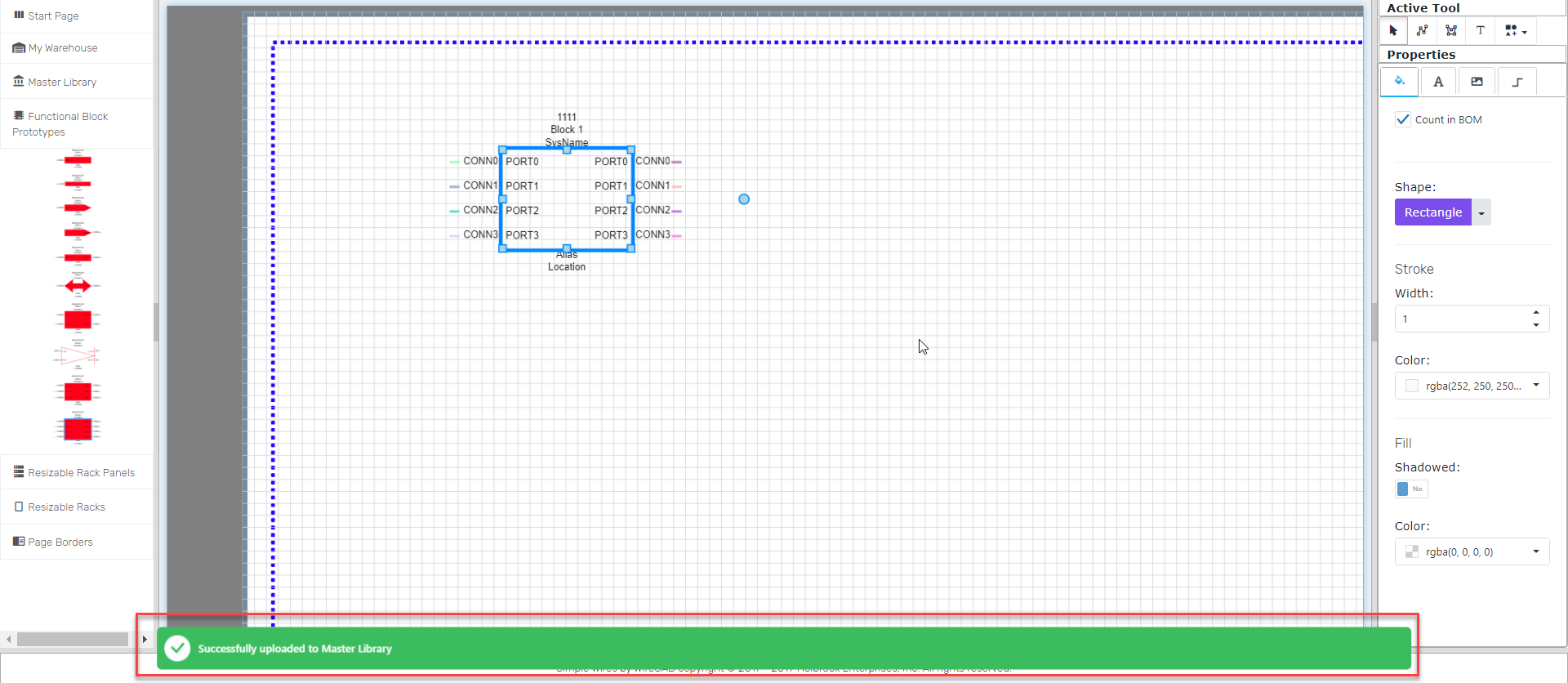The width and height of the screenshot is (1568, 683).
Task: Click the bottom-right corner handle of block
Action: (x=630, y=248)
